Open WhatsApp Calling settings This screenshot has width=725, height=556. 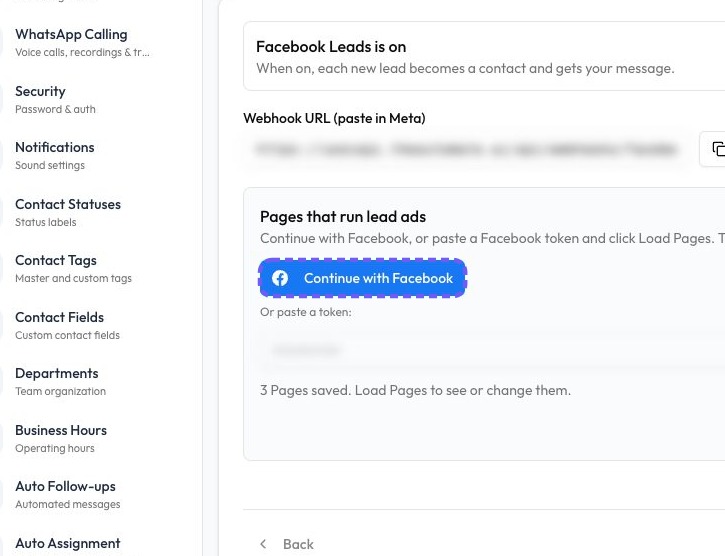click(82, 42)
